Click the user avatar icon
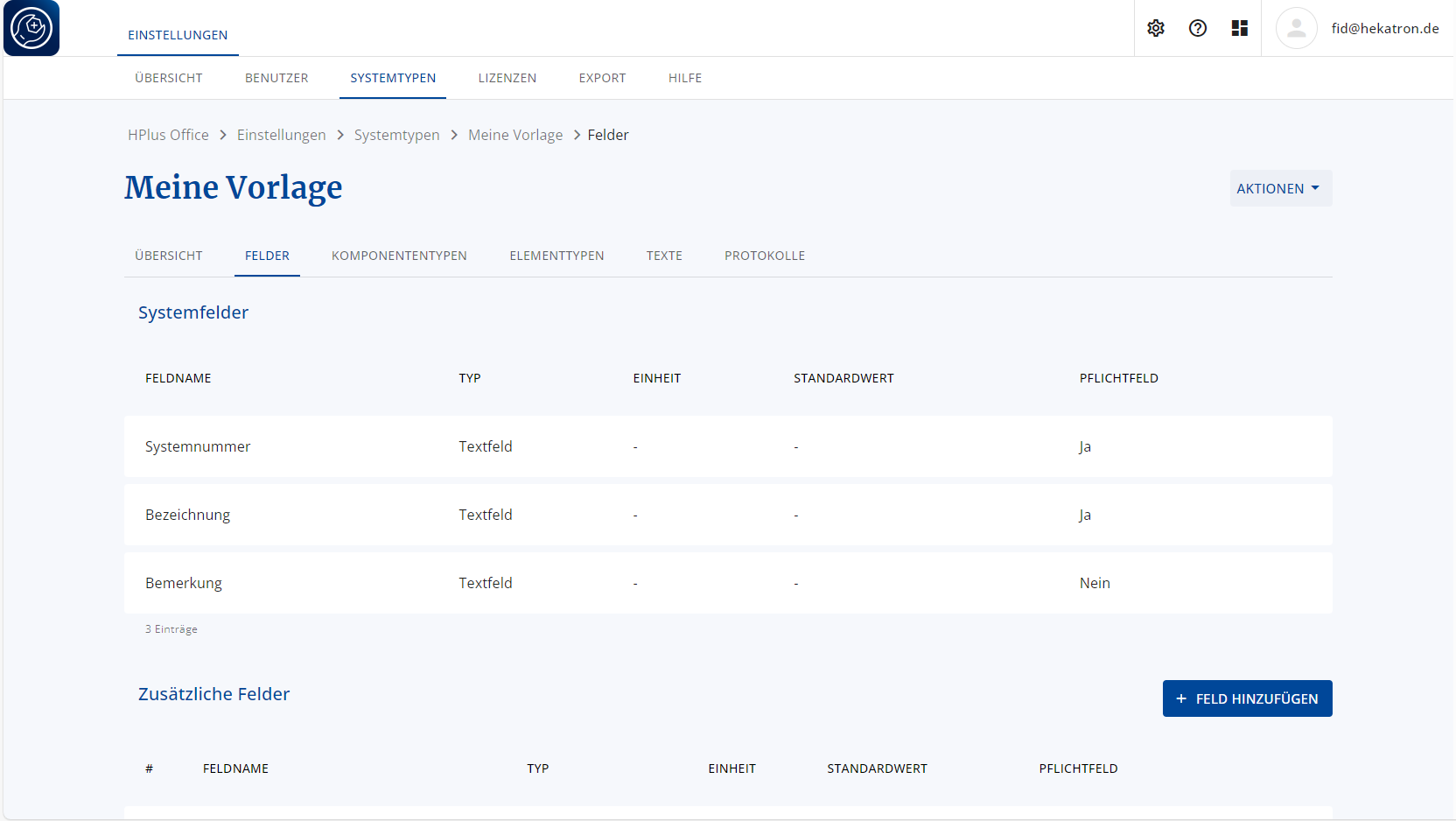This screenshot has height=821, width=1456. coord(1297,28)
